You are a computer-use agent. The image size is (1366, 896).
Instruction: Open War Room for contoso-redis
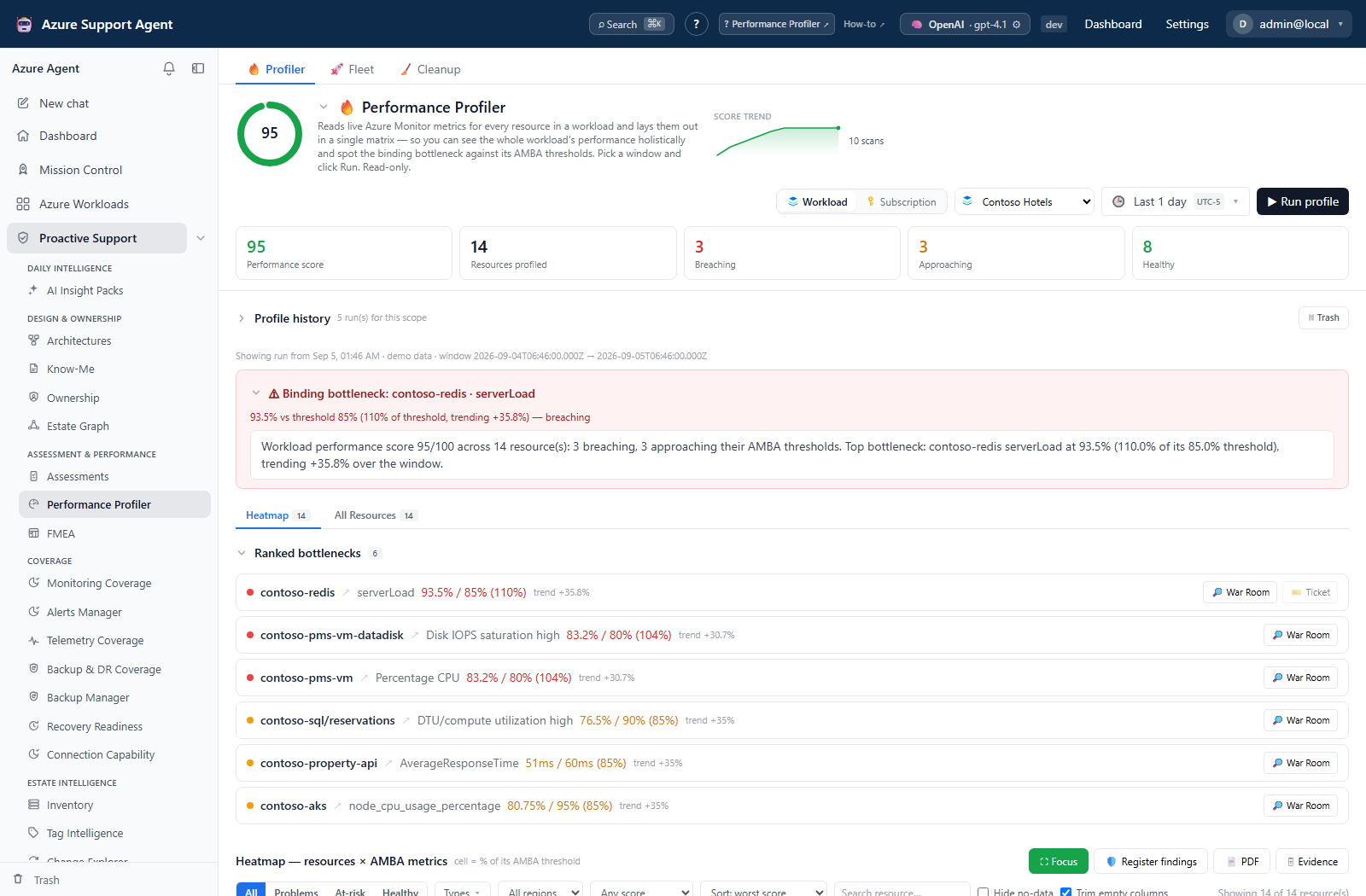[1240, 592]
